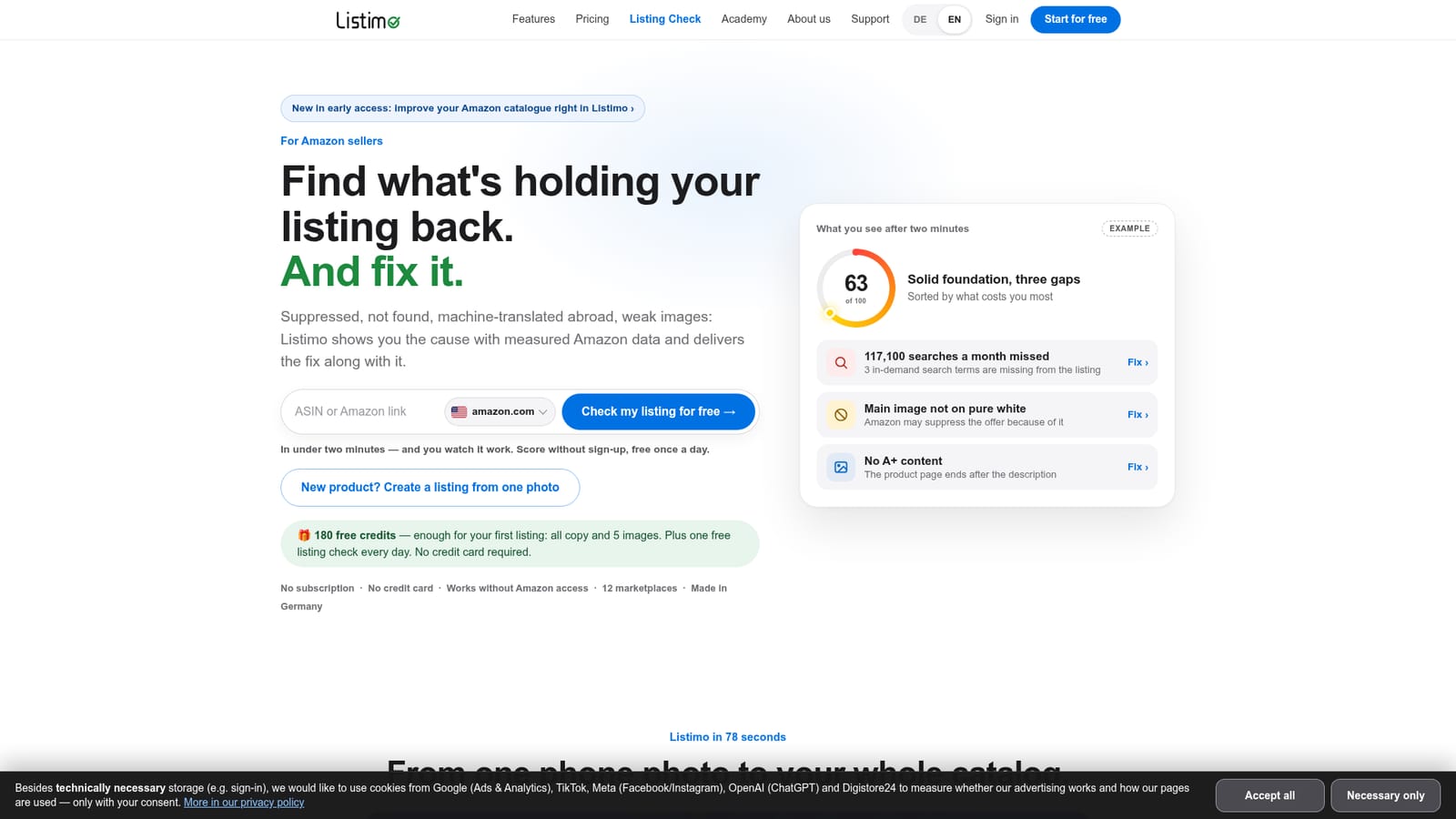Click Check my listing for free button
Viewport: 1456px width, 819px height.
(658, 411)
